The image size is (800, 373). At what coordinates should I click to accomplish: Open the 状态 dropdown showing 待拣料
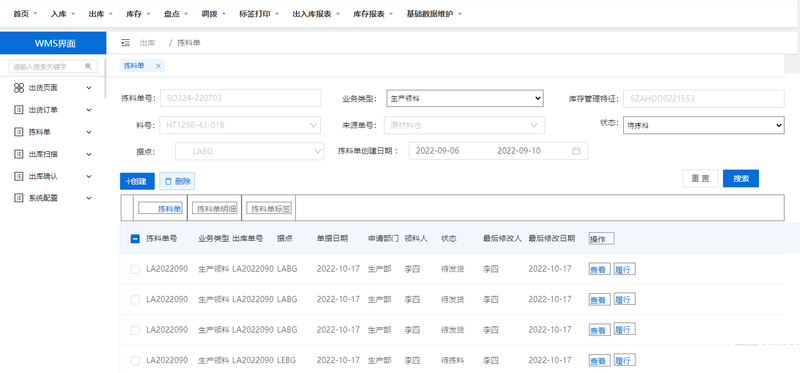704,125
